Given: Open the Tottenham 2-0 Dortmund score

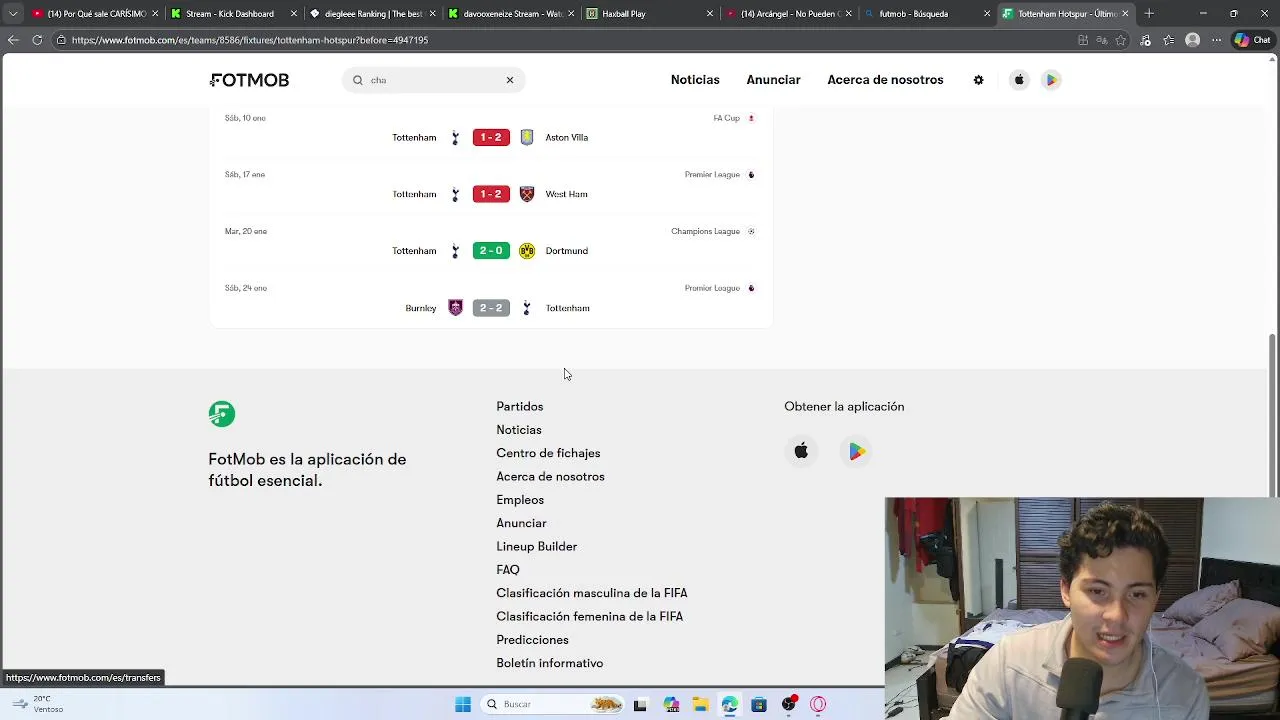Looking at the screenshot, I should coord(491,251).
